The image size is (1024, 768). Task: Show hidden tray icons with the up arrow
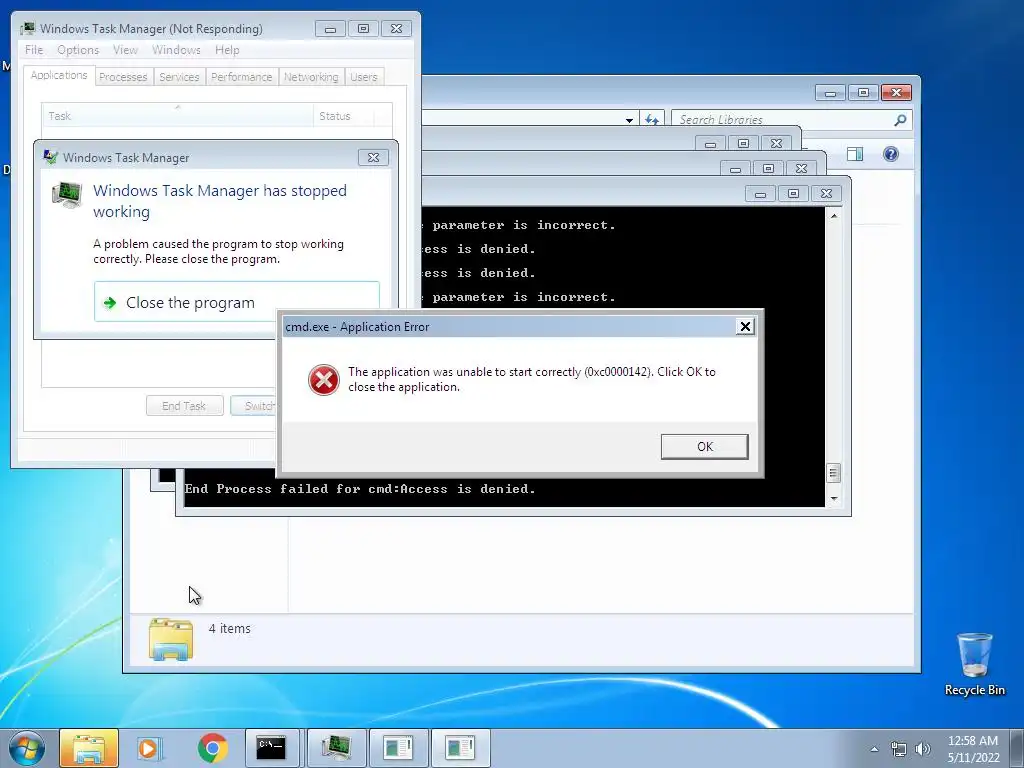pyautogui.click(x=874, y=749)
